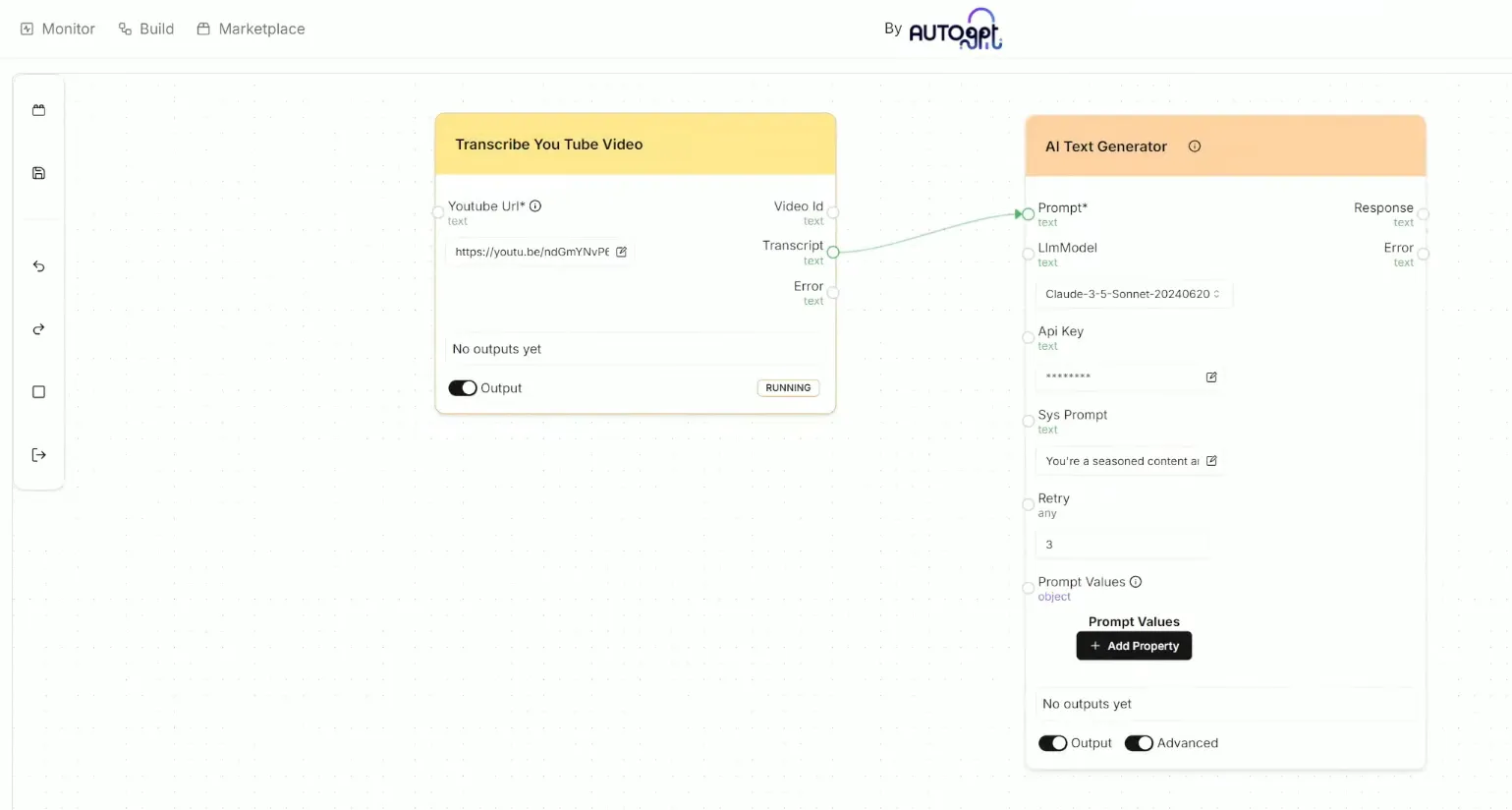Image resolution: width=1512 pixels, height=810 pixels.
Task: Click the connection line between Transcript and Prompt
Action: point(929,233)
